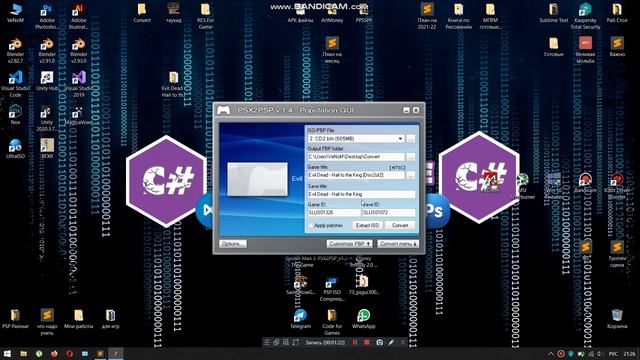Click the Convert button
Screen dimensions: 640x360
point(400,225)
